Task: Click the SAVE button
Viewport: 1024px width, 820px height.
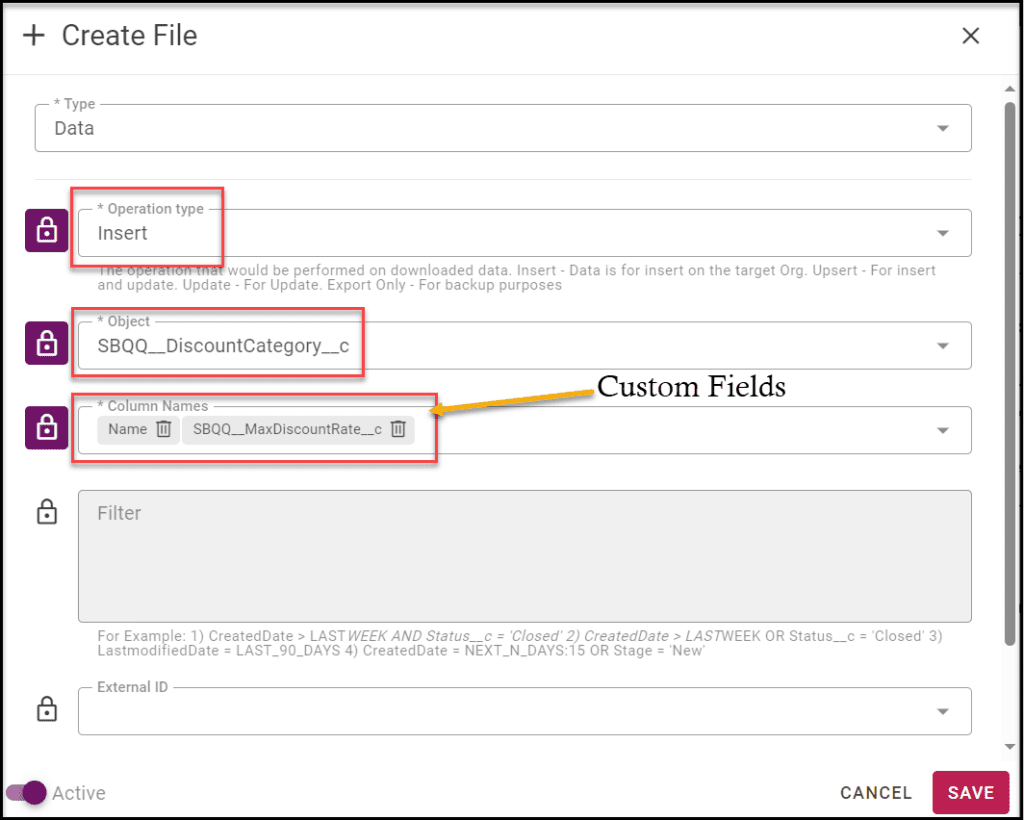Action: coord(970,793)
